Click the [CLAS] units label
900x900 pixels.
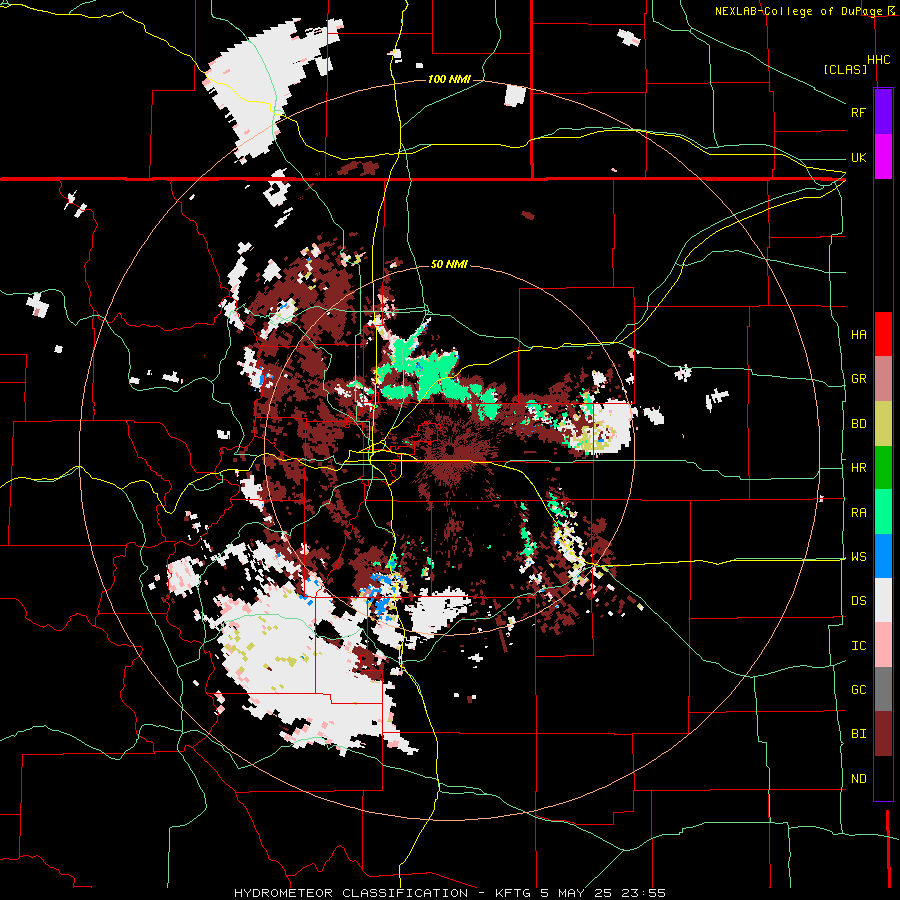845,69
